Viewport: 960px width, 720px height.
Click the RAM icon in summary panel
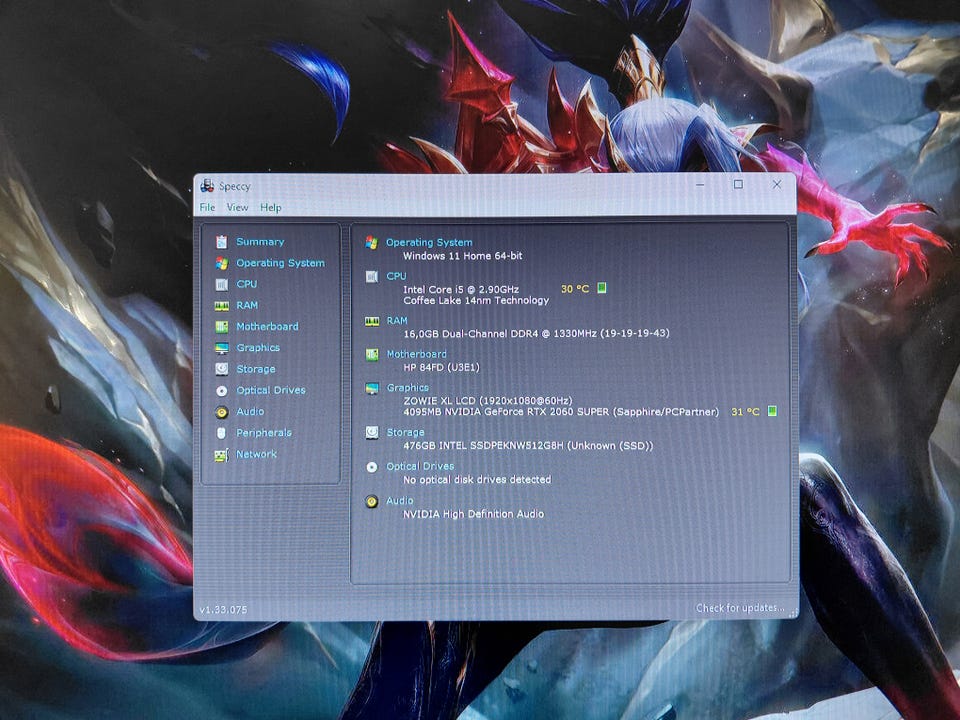tap(372, 321)
